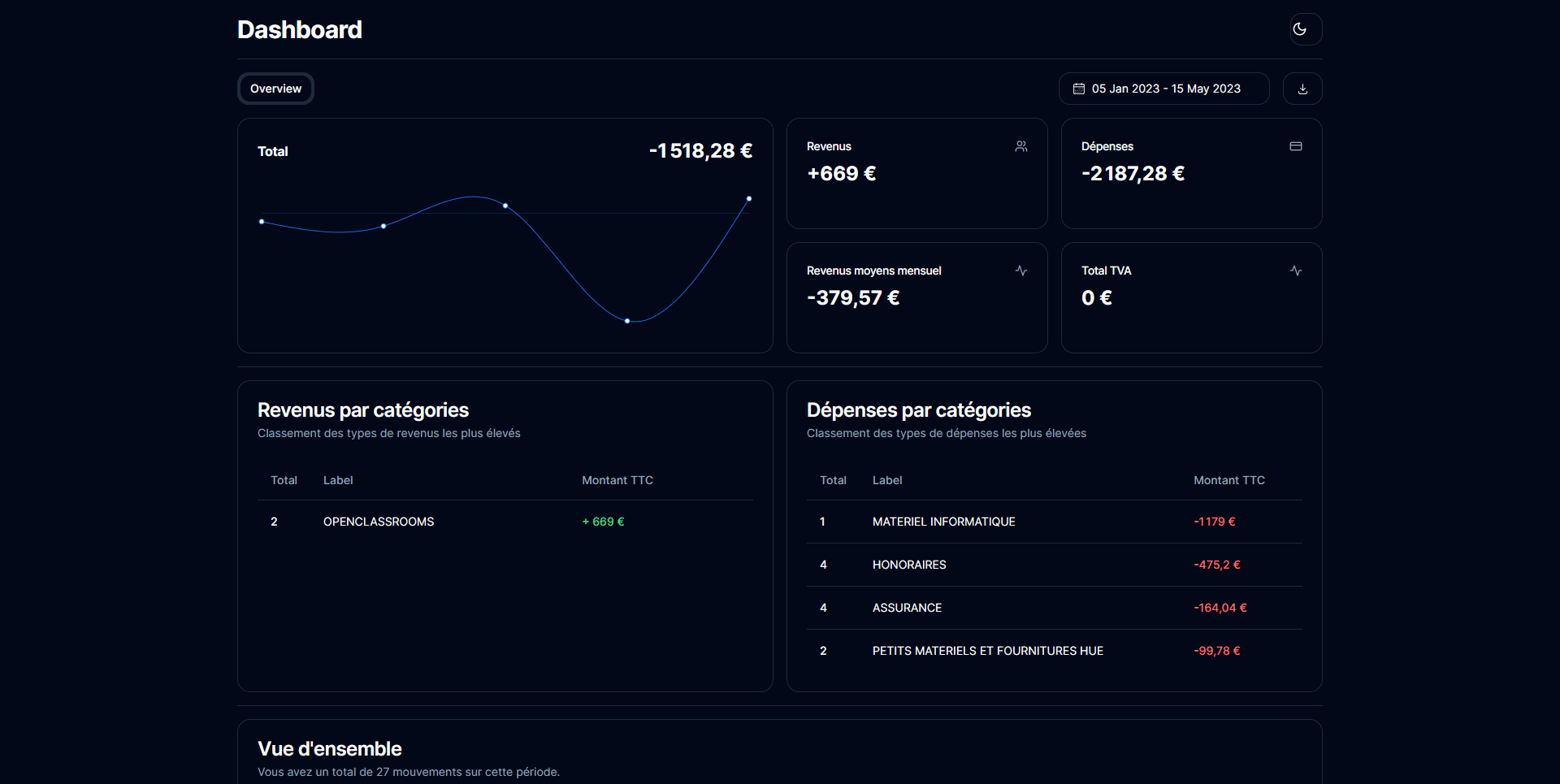
Task: Select the MATERIEL INFORMATIQUE expense row
Action: [x=943, y=522]
